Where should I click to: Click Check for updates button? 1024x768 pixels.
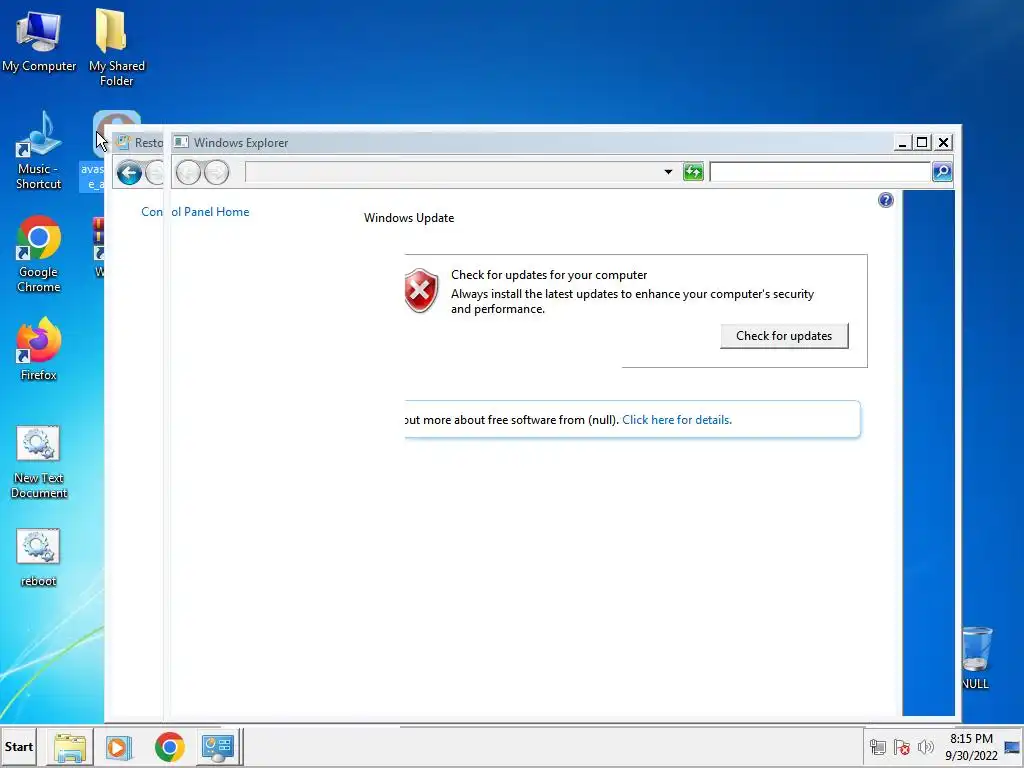(x=784, y=336)
